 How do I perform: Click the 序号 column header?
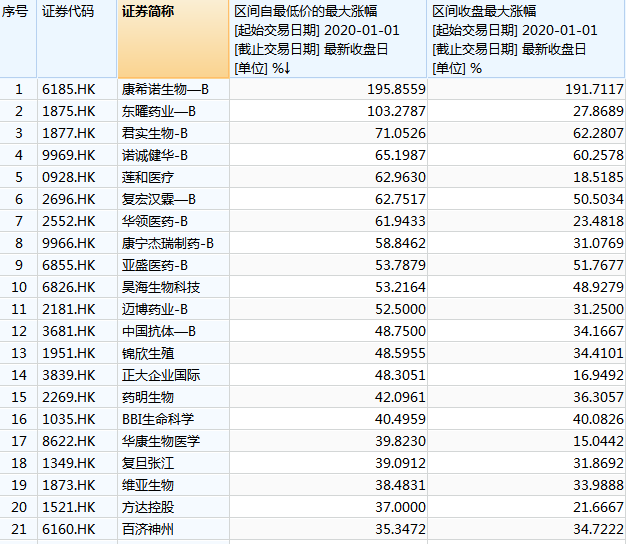(18, 39)
